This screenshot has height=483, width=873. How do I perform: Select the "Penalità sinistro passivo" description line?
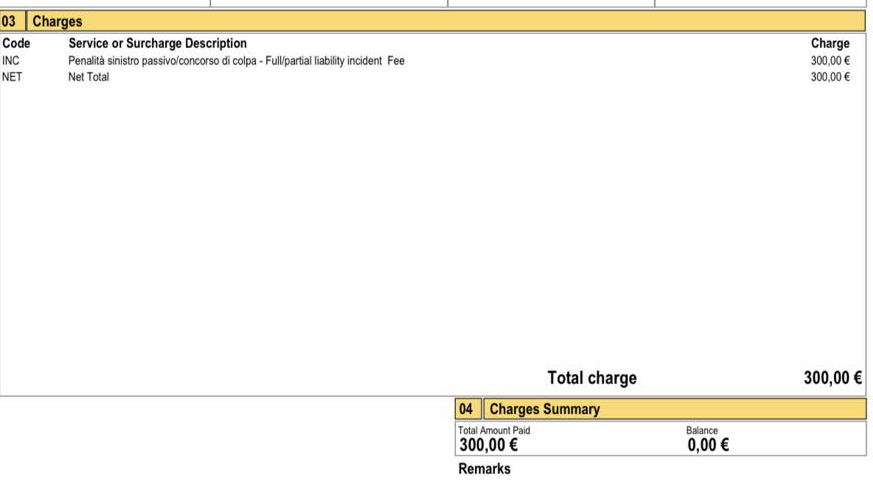pos(236,61)
